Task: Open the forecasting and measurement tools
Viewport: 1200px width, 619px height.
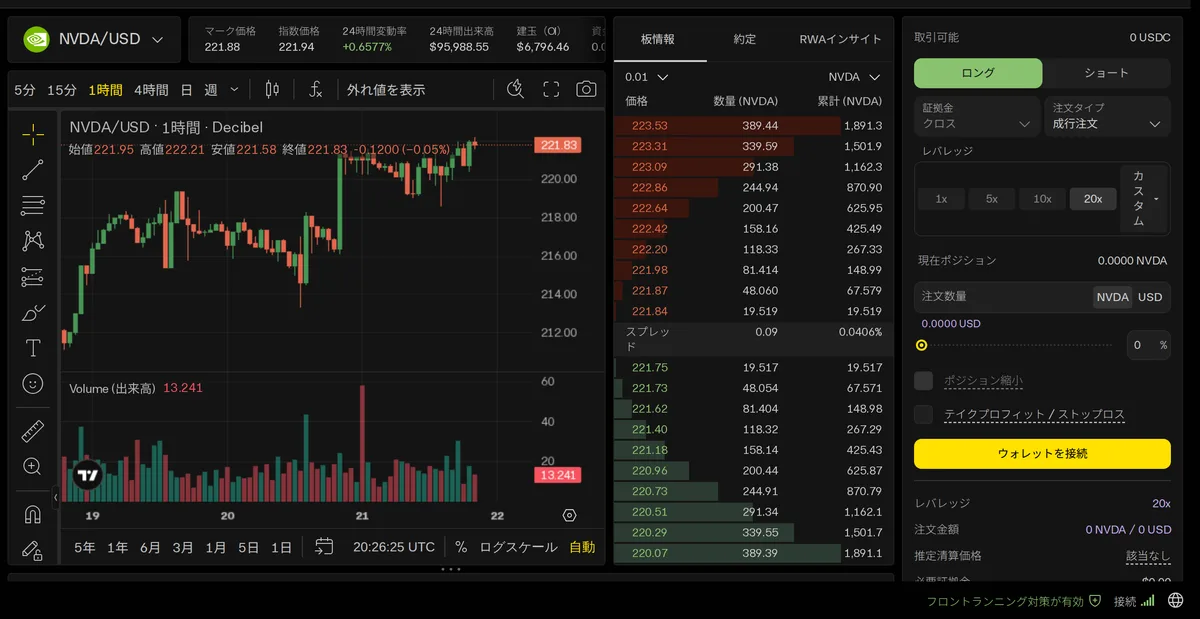Action: [x=33, y=277]
